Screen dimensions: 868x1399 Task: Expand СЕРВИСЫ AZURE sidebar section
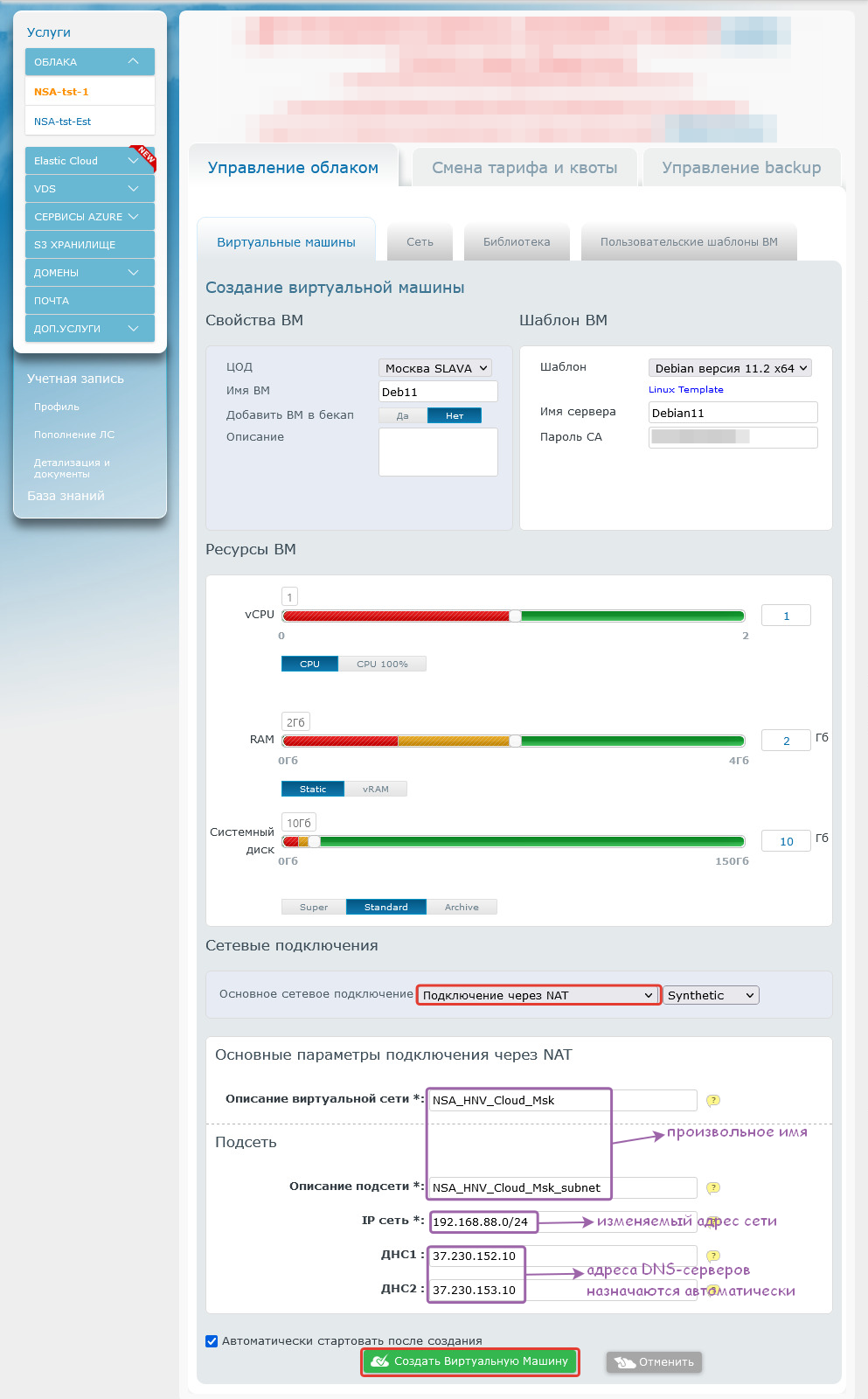pyautogui.click(x=133, y=217)
